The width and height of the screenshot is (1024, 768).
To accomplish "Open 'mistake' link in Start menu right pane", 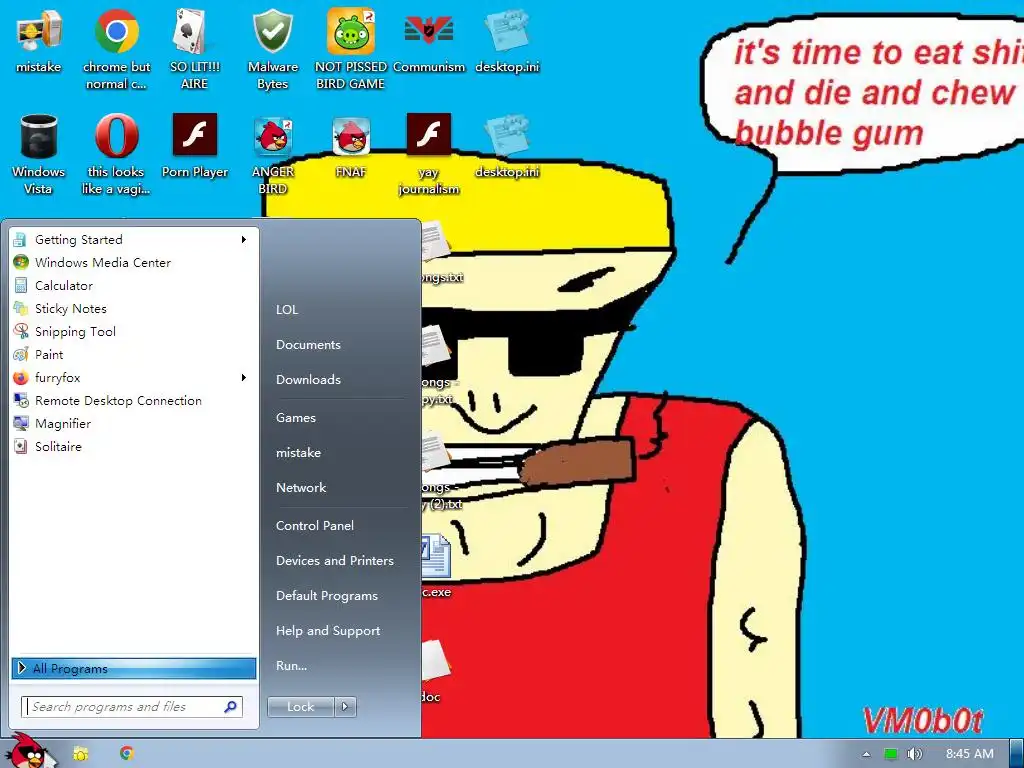I will (x=298, y=453).
